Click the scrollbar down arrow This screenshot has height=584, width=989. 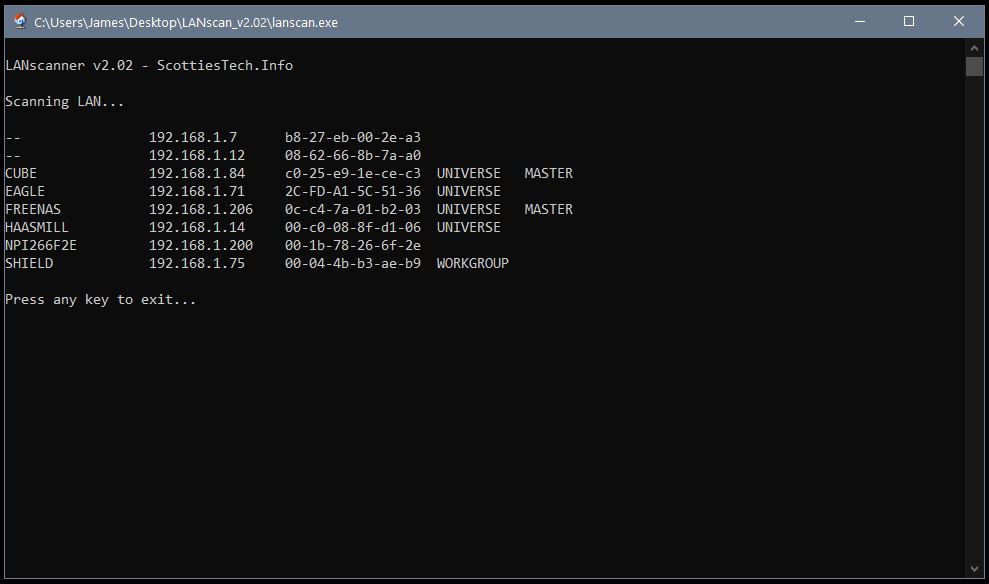[974, 569]
